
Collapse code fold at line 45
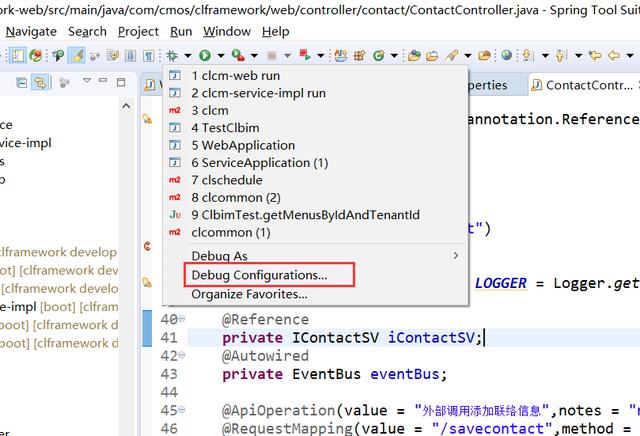click(x=182, y=409)
